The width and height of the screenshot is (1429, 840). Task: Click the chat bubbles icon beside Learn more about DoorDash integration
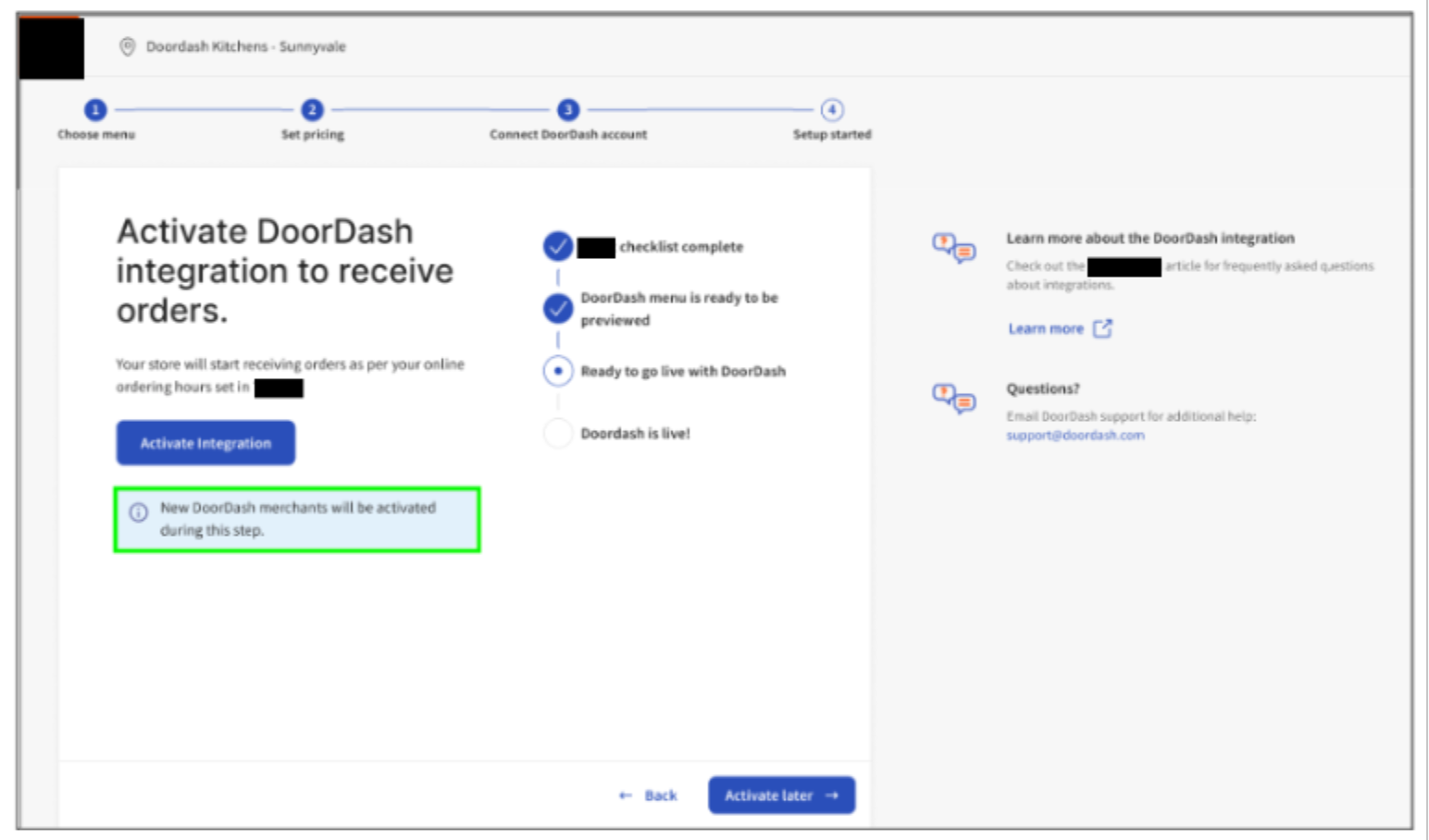pos(953,248)
